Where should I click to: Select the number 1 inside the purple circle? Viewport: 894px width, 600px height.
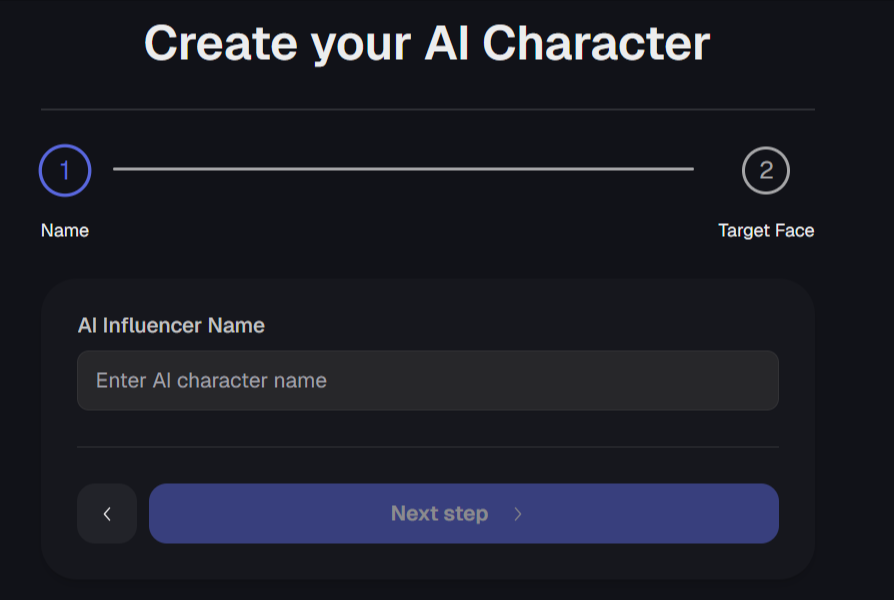[64, 168]
